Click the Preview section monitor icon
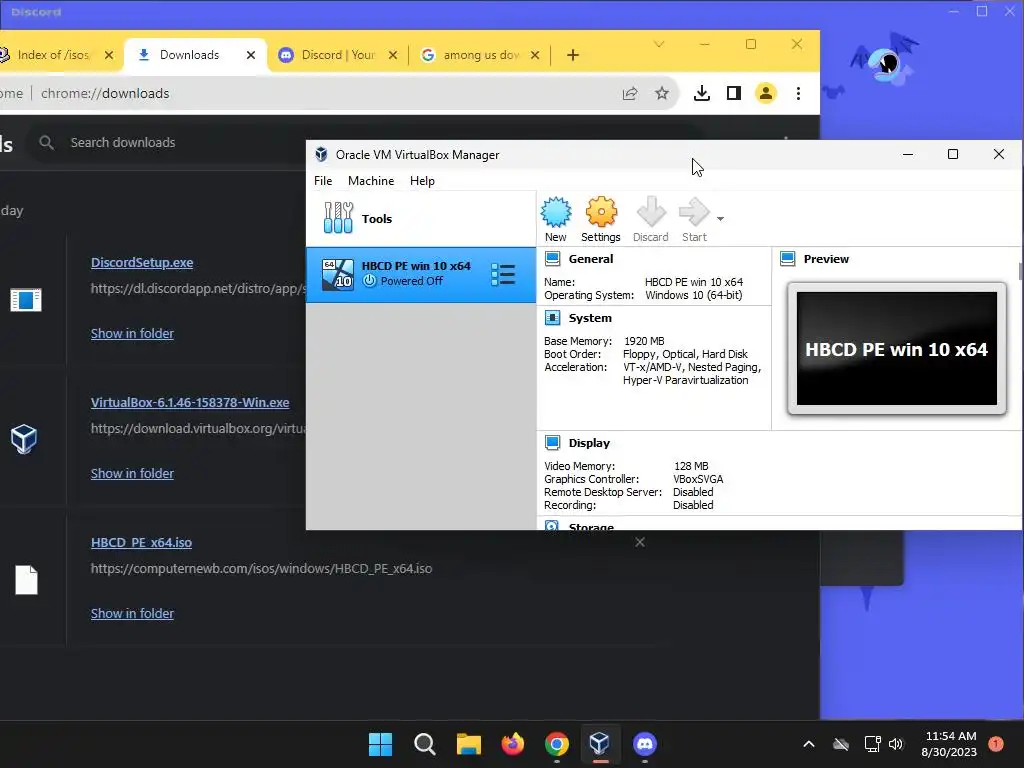This screenshot has width=1024, height=768. tap(788, 259)
